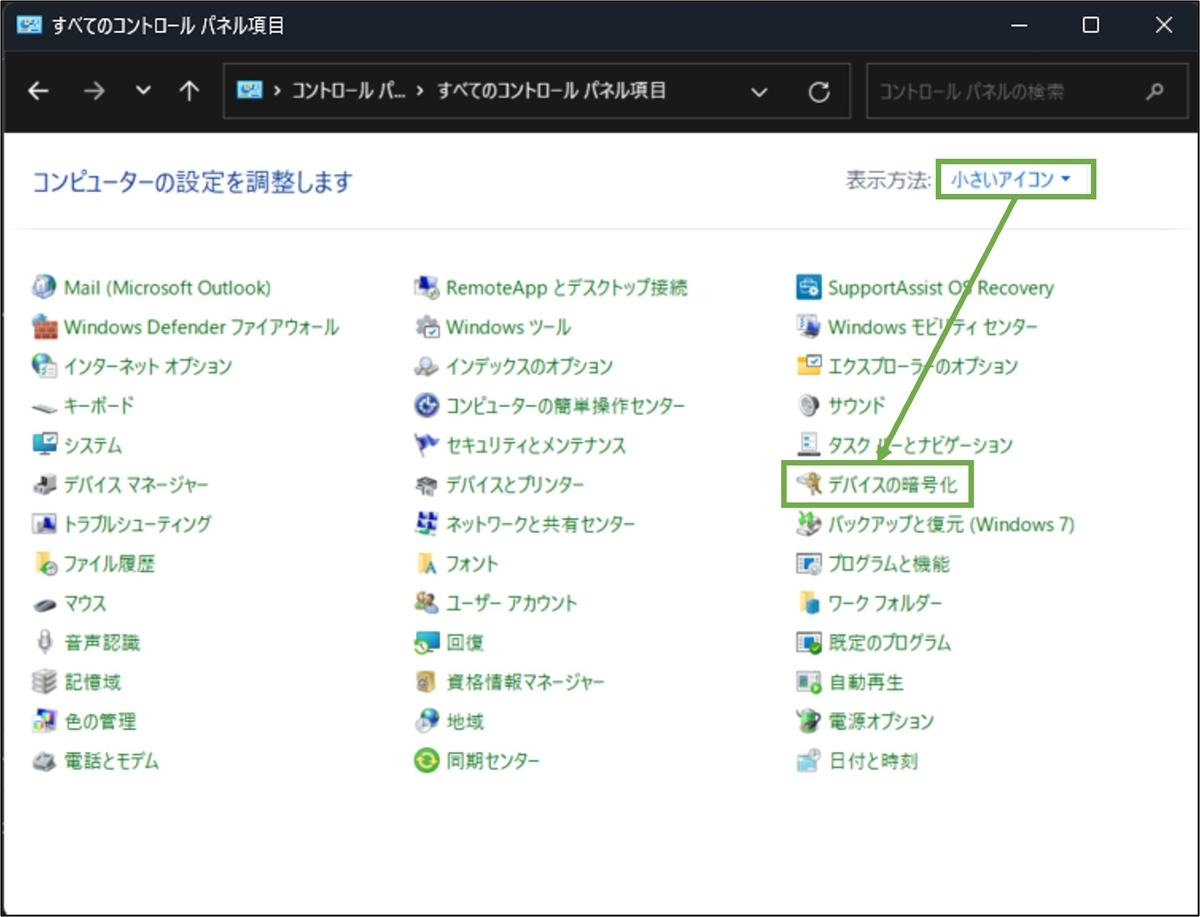Viewport: 1200px width, 917px height.
Task: Click the 色の管理 icon
Action: [x=44, y=721]
